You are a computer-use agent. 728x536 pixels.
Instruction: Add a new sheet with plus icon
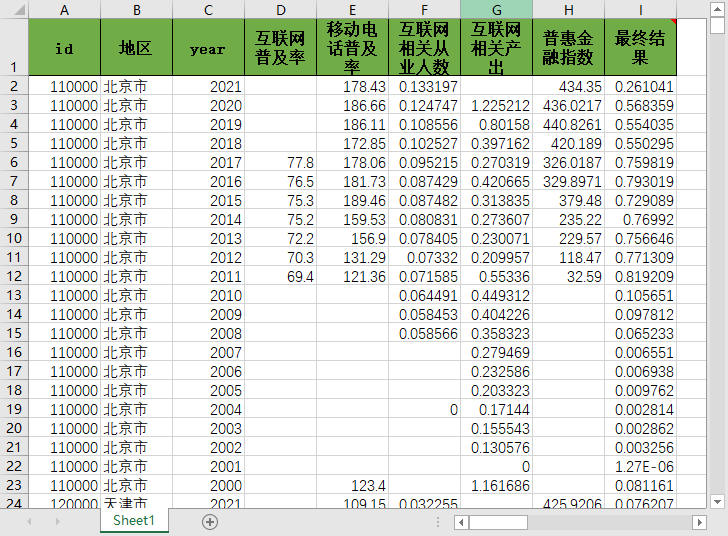click(210, 522)
